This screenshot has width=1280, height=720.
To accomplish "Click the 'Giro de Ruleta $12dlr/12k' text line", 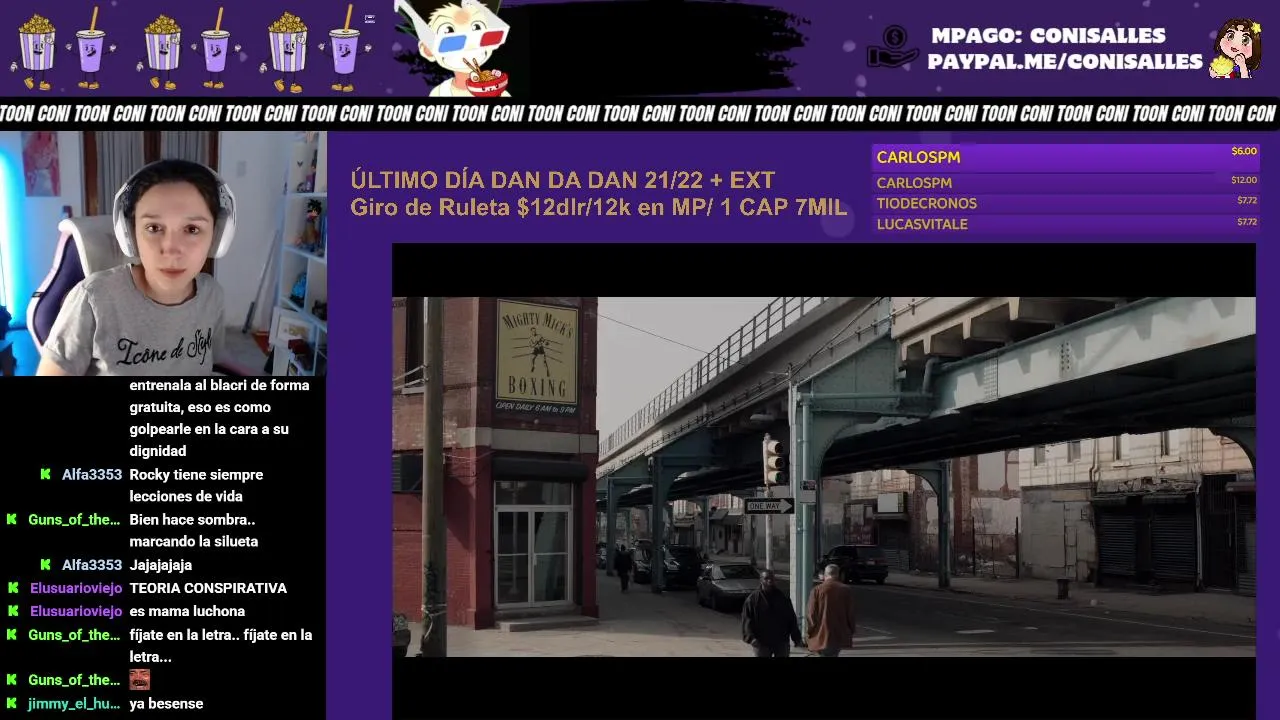I will coord(598,208).
